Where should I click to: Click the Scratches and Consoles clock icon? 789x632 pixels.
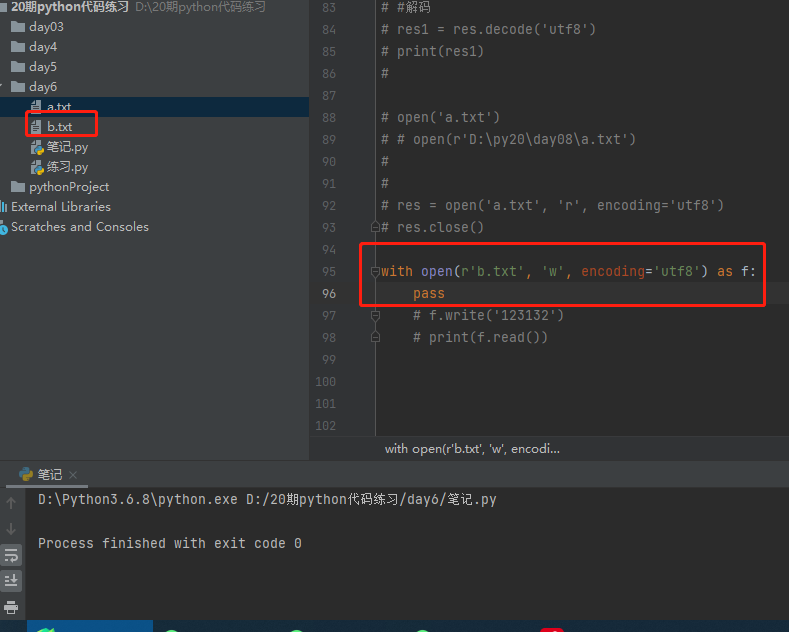4,228
